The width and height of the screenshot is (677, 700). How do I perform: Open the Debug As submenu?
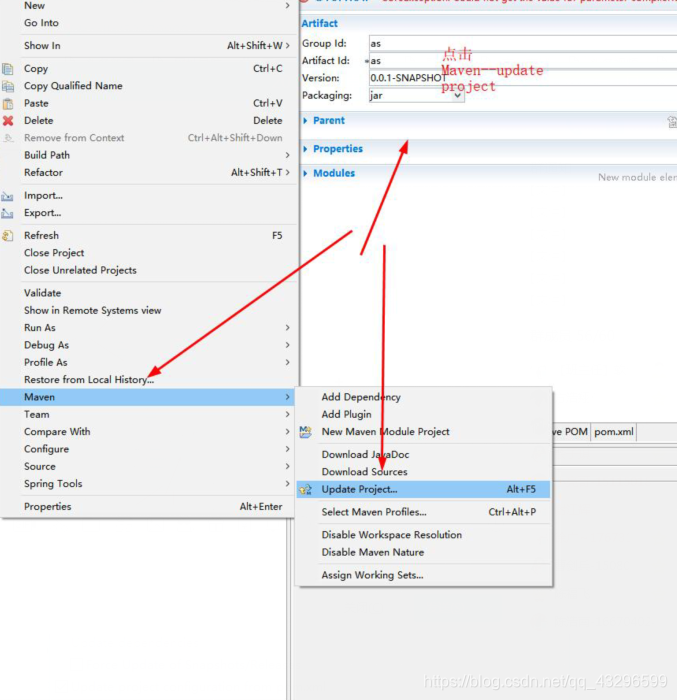tap(287, 345)
